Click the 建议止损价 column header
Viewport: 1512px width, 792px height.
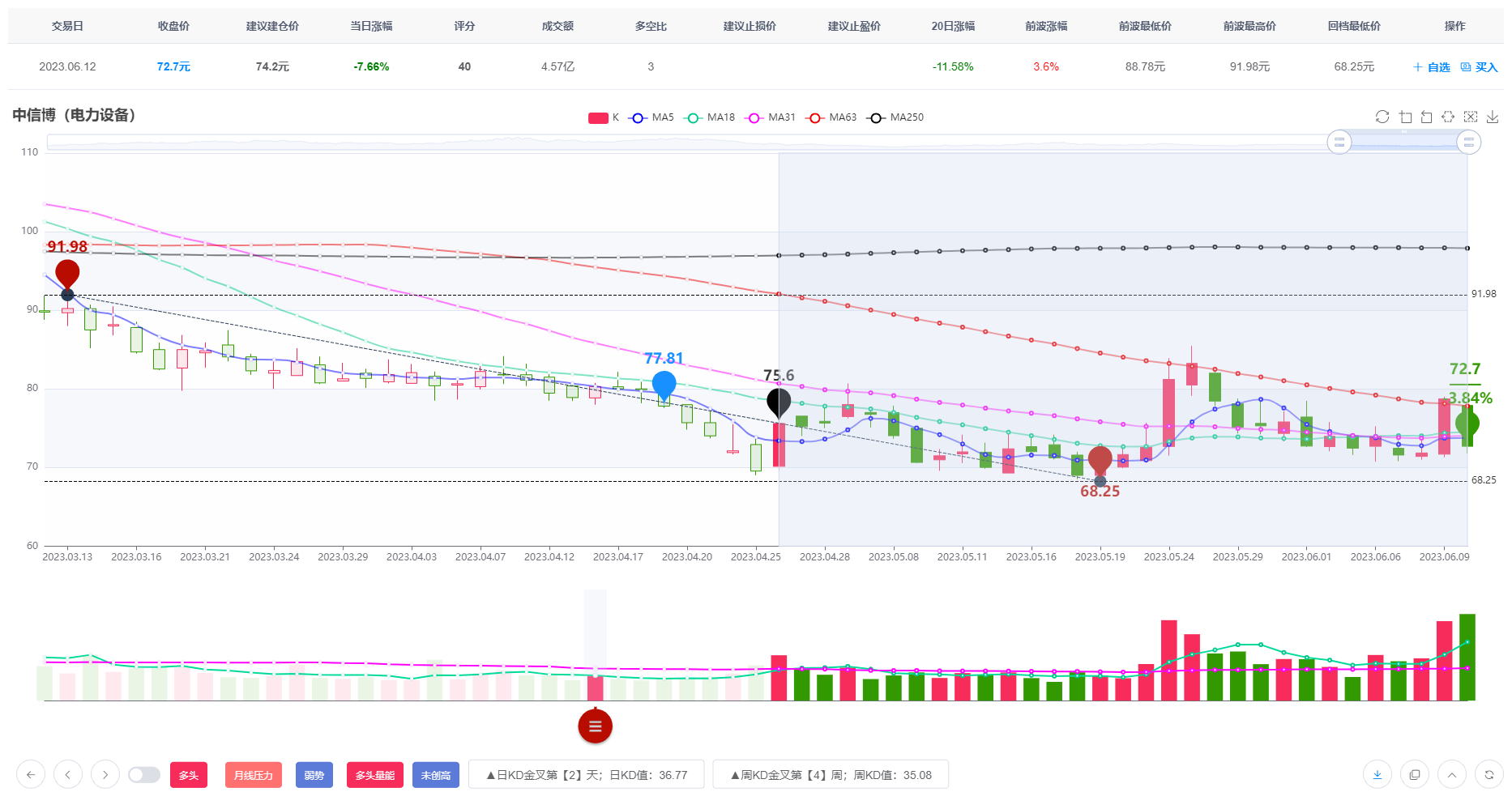pos(750,26)
